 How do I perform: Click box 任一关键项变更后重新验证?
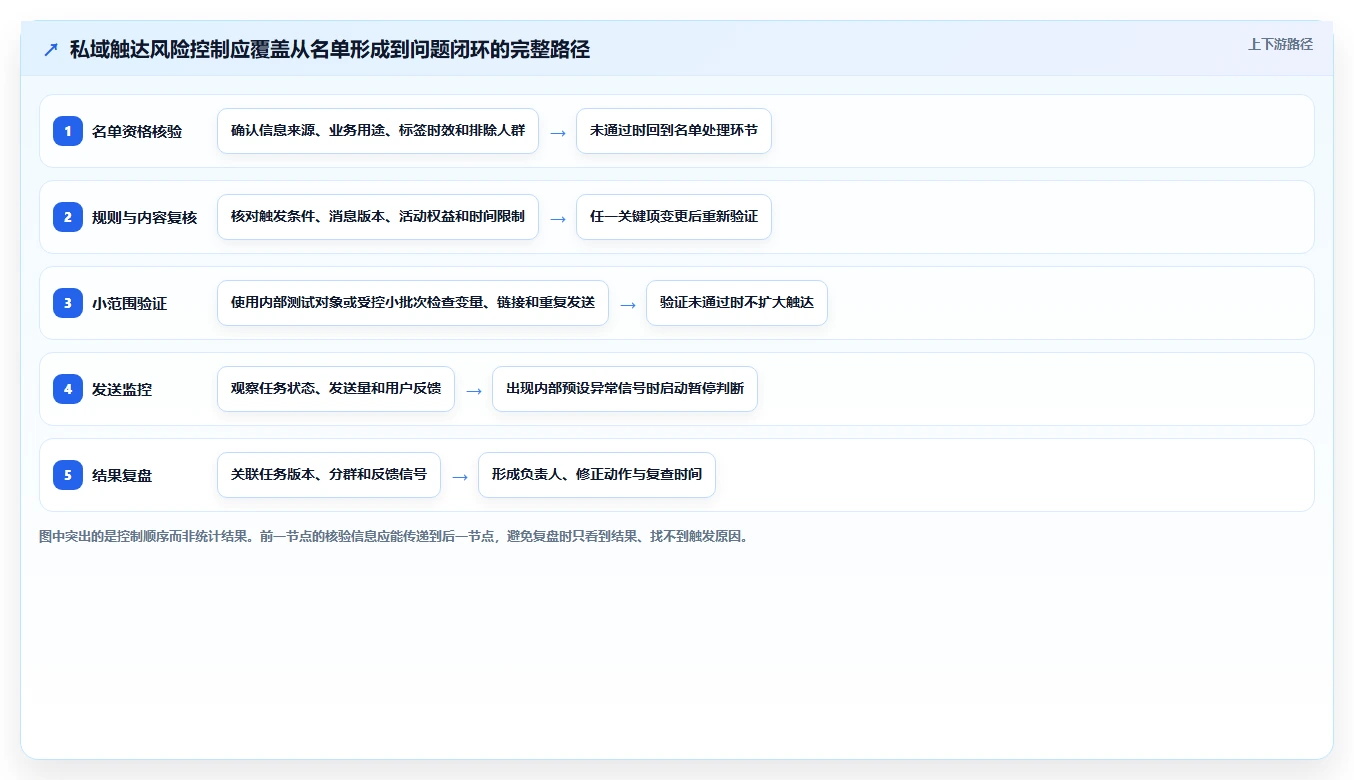point(674,217)
